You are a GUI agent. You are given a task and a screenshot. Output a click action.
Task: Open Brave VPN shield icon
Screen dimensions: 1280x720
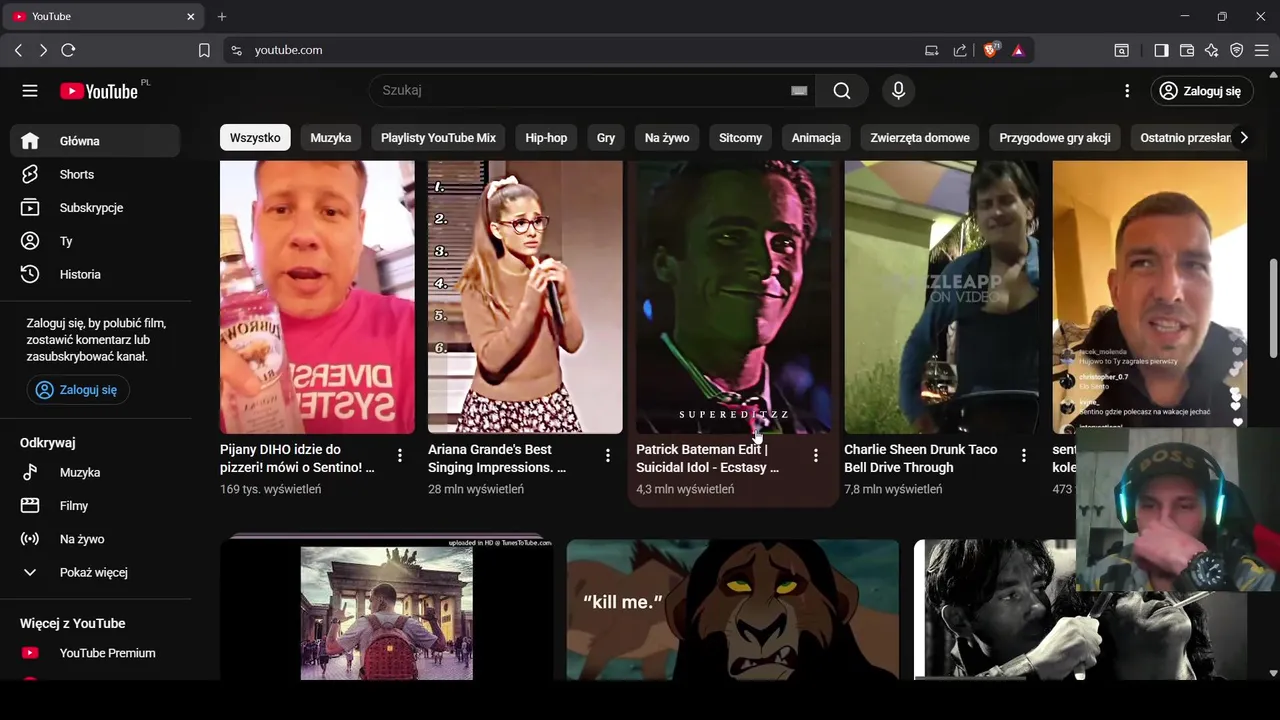click(1237, 50)
